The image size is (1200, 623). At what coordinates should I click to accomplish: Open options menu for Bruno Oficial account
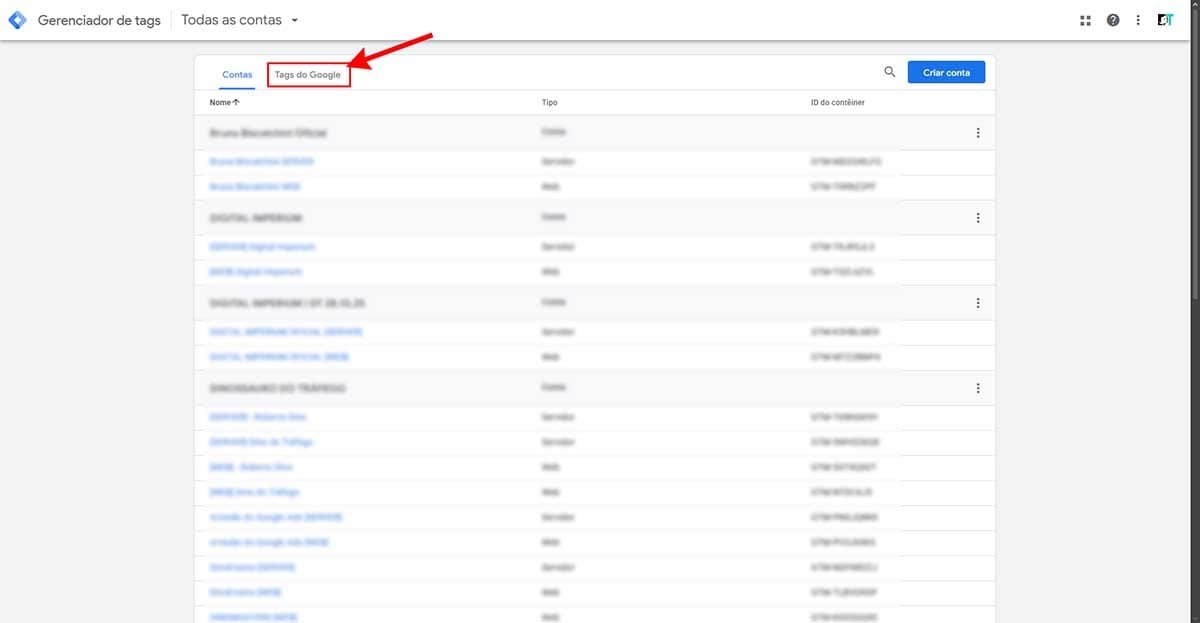click(978, 133)
